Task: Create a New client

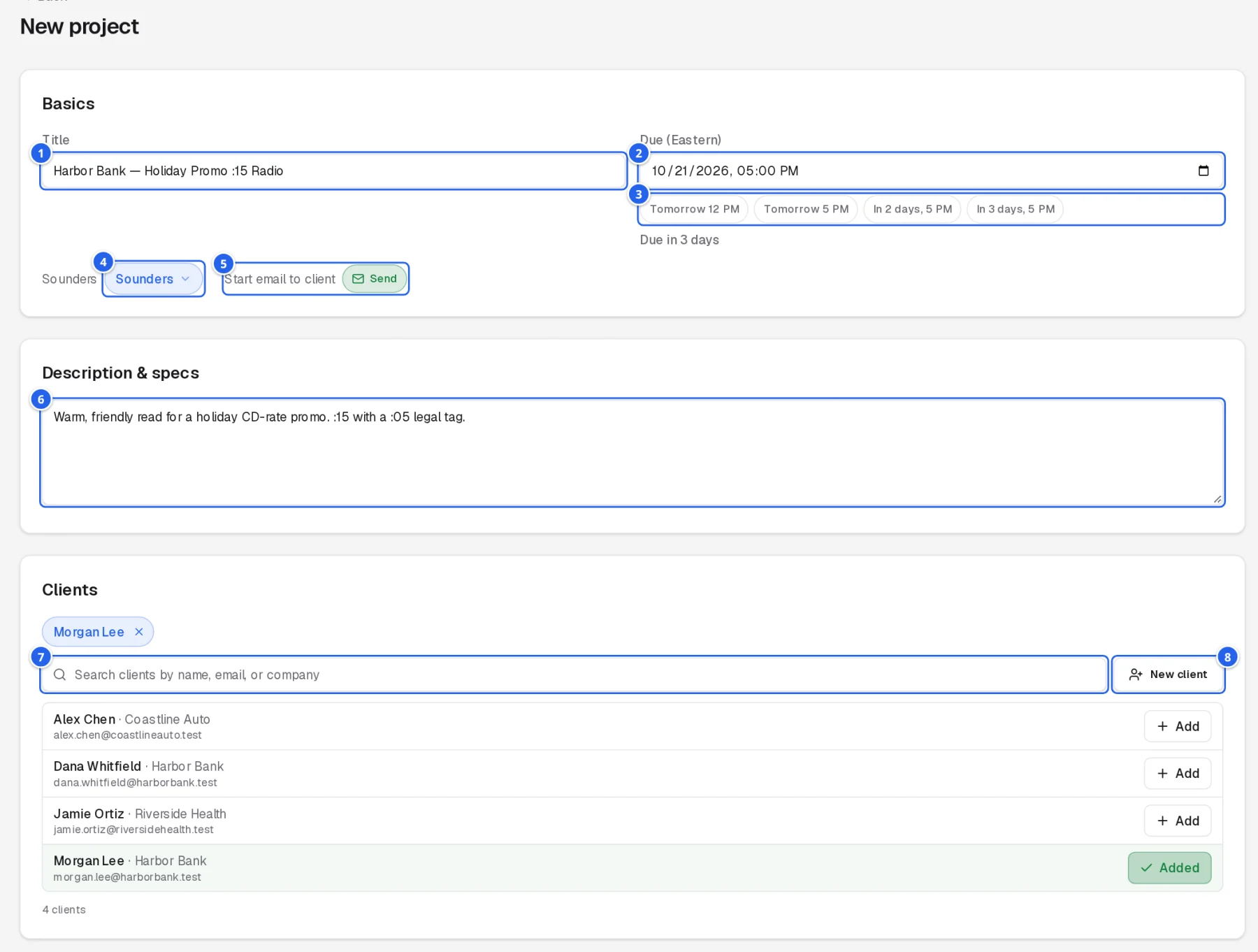Action: coord(1168,675)
